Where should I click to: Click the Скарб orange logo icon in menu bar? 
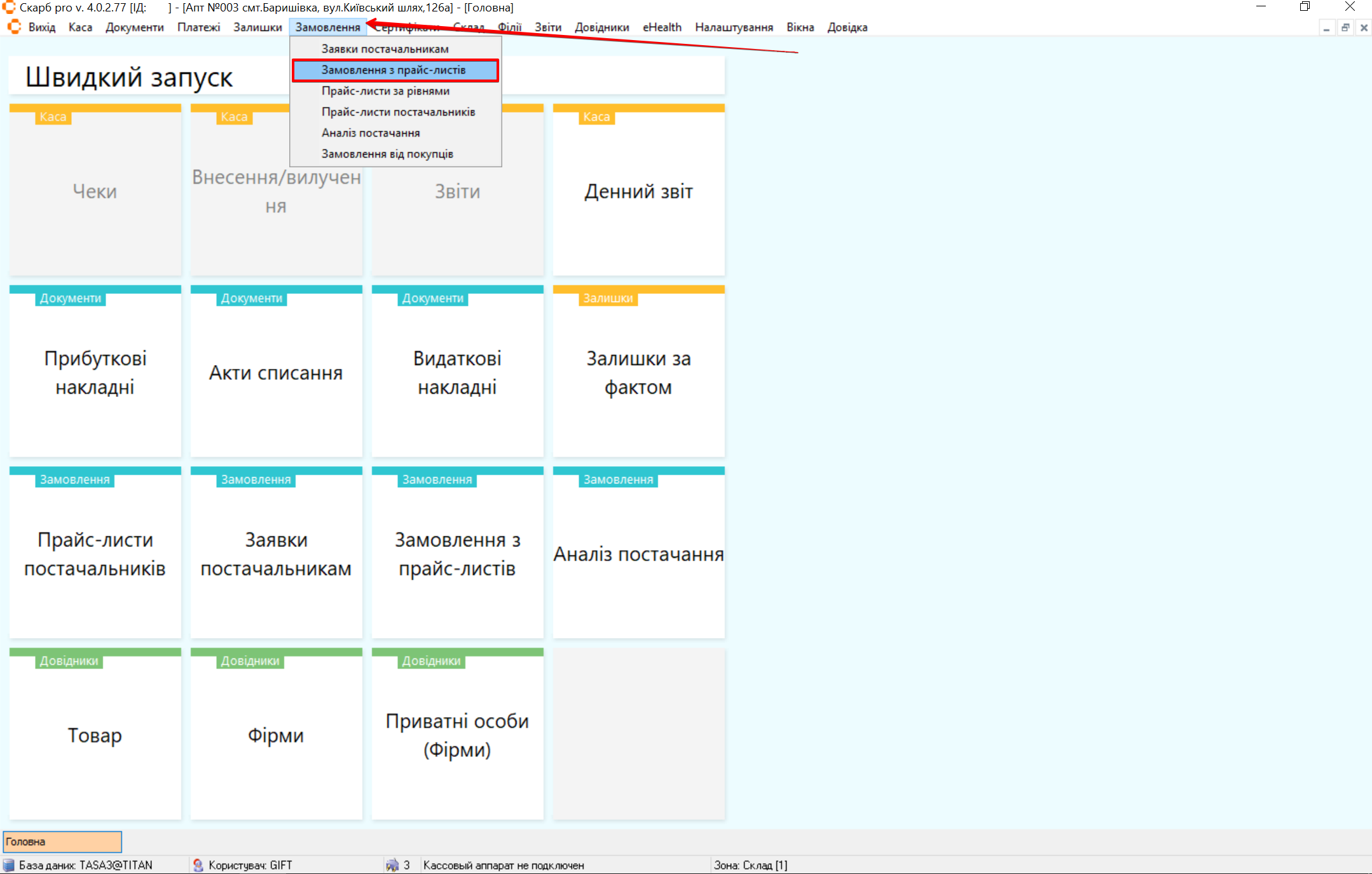(14, 27)
